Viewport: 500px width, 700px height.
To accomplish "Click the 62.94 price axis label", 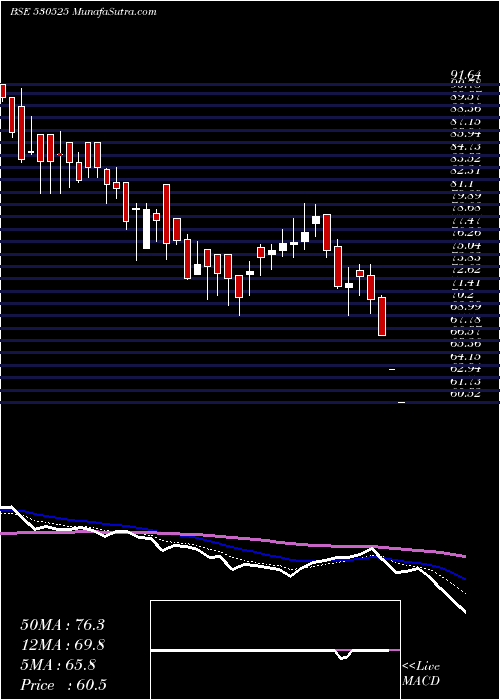I will [465, 369].
